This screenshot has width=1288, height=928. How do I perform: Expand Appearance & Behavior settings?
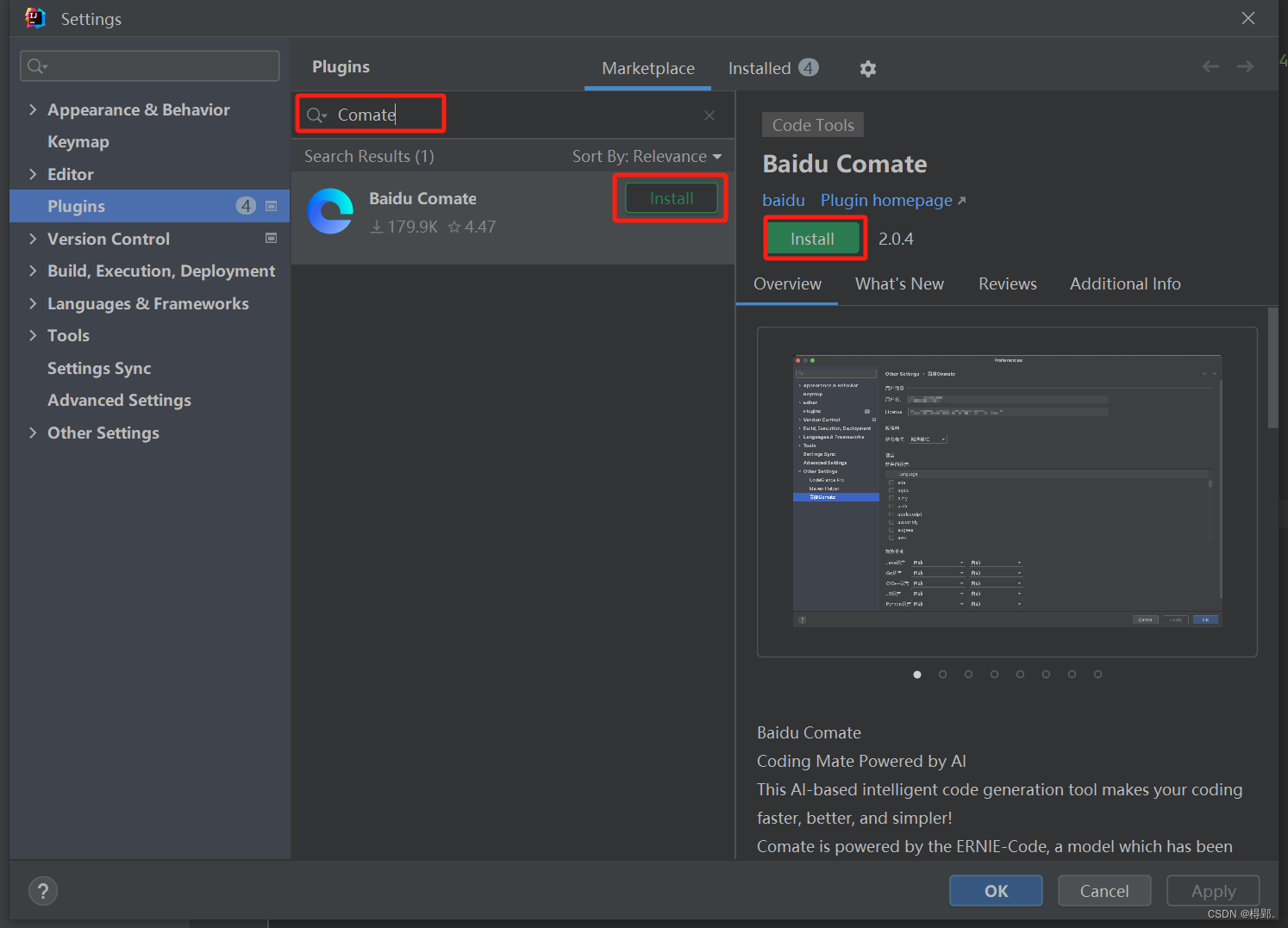tap(33, 109)
